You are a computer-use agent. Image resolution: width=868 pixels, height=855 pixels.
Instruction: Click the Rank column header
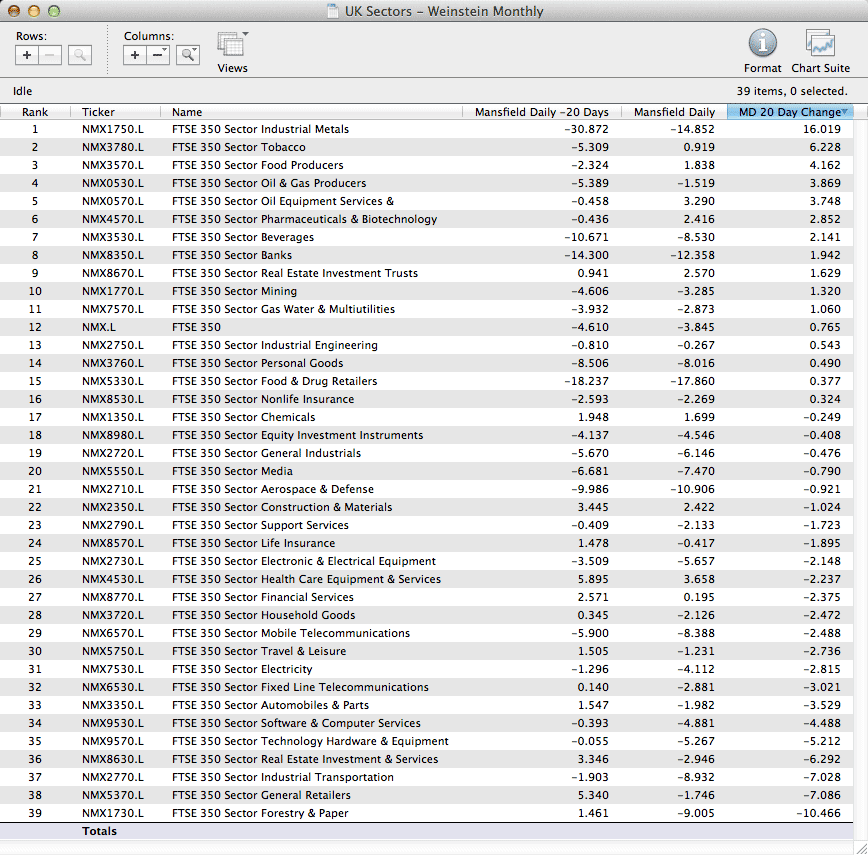point(35,112)
